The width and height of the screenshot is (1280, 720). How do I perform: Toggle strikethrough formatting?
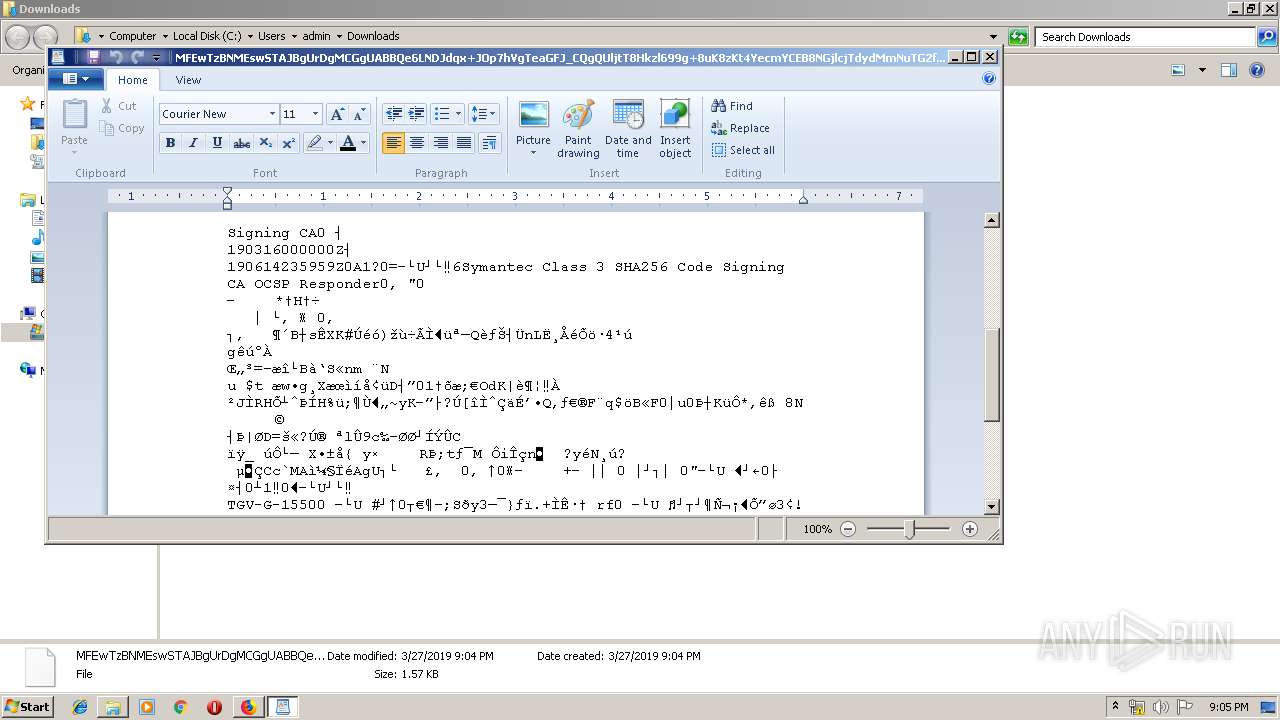[241, 143]
